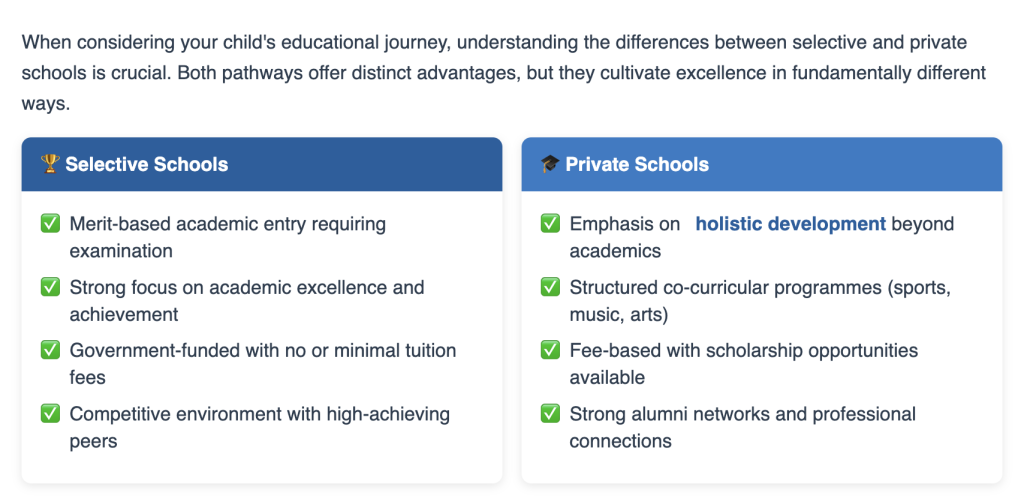Click the green check beside Fee-based with scholarship
The width and height of the screenshot is (1024, 499).
pyautogui.click(x=551, y=350)
